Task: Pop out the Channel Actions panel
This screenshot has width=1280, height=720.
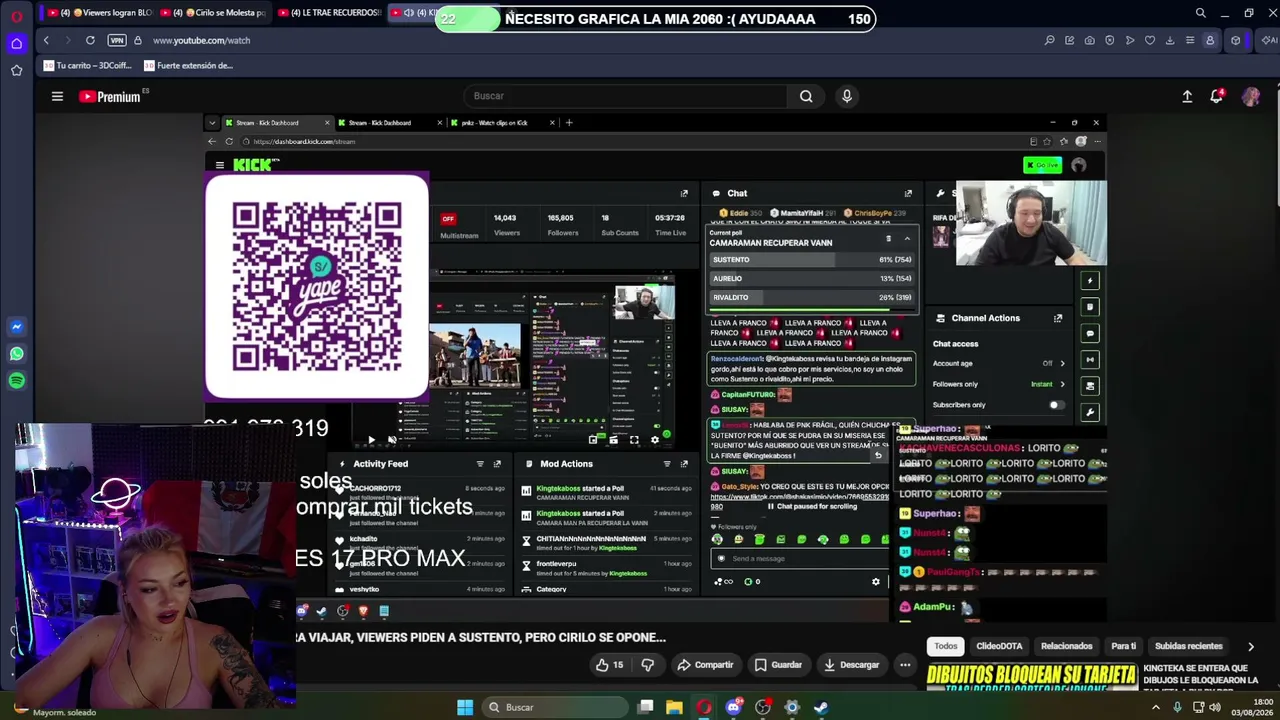Action: pos(1058,318)
